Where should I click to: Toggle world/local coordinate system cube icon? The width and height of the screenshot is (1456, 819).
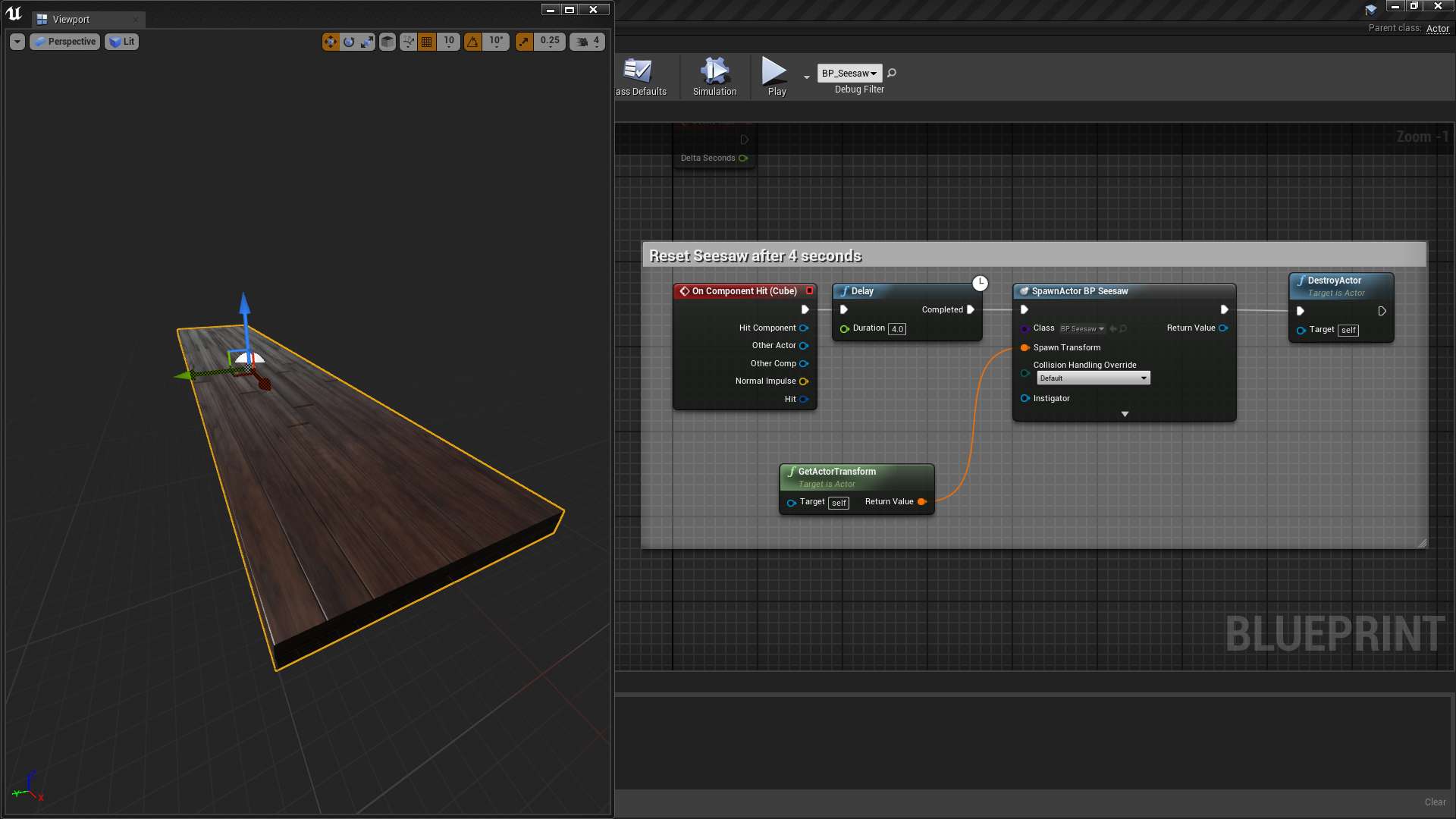click(387, 42)
